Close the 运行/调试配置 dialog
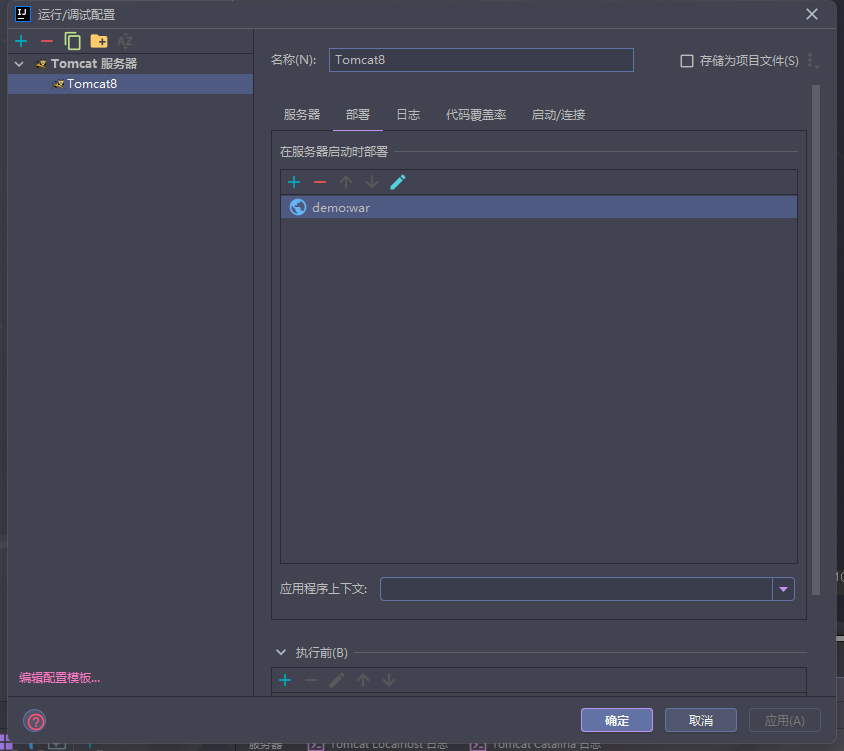The image size is (844, 751). [x=812, y=14]
